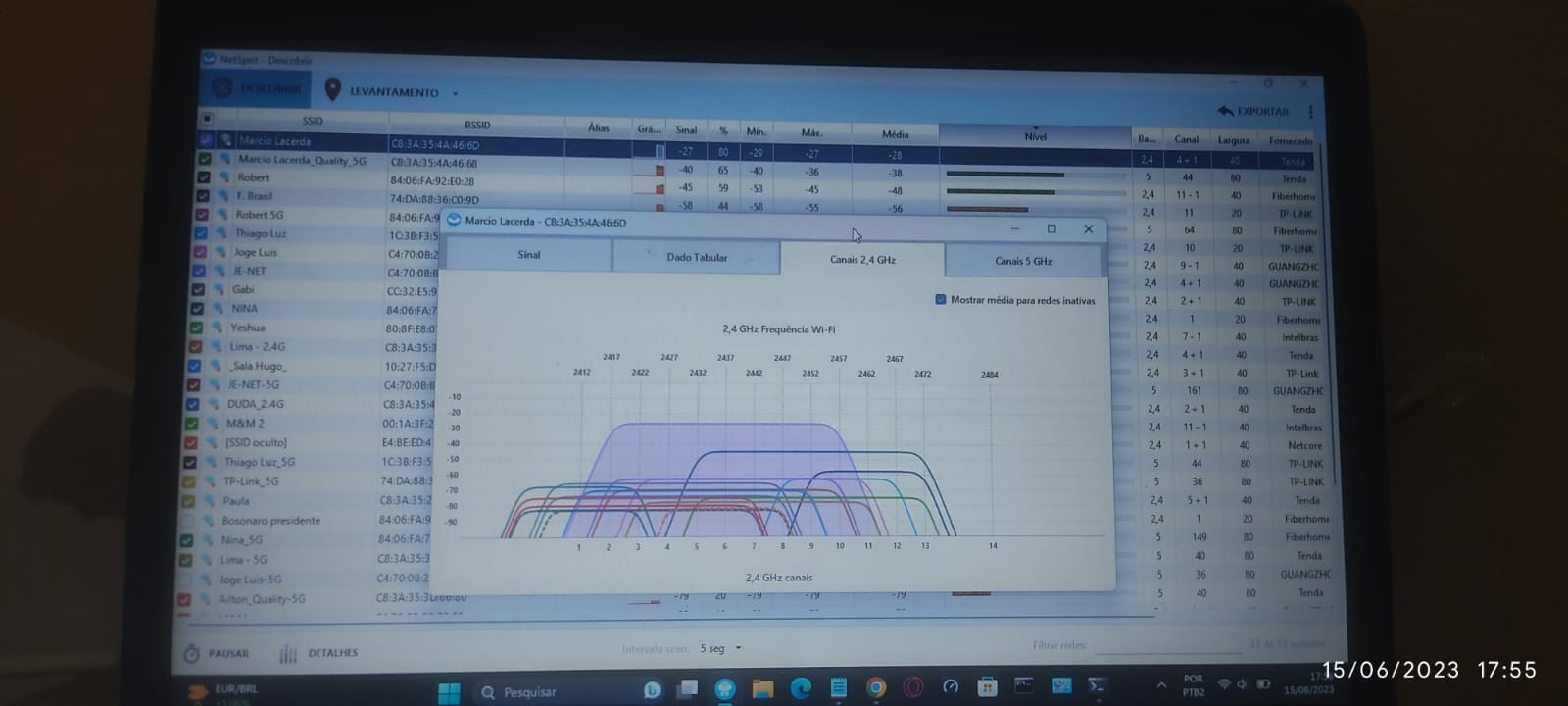This screenshot has width=1568, height=706.
Task: Open the three-dot more options menu
Action: [x=1310, y=112]
